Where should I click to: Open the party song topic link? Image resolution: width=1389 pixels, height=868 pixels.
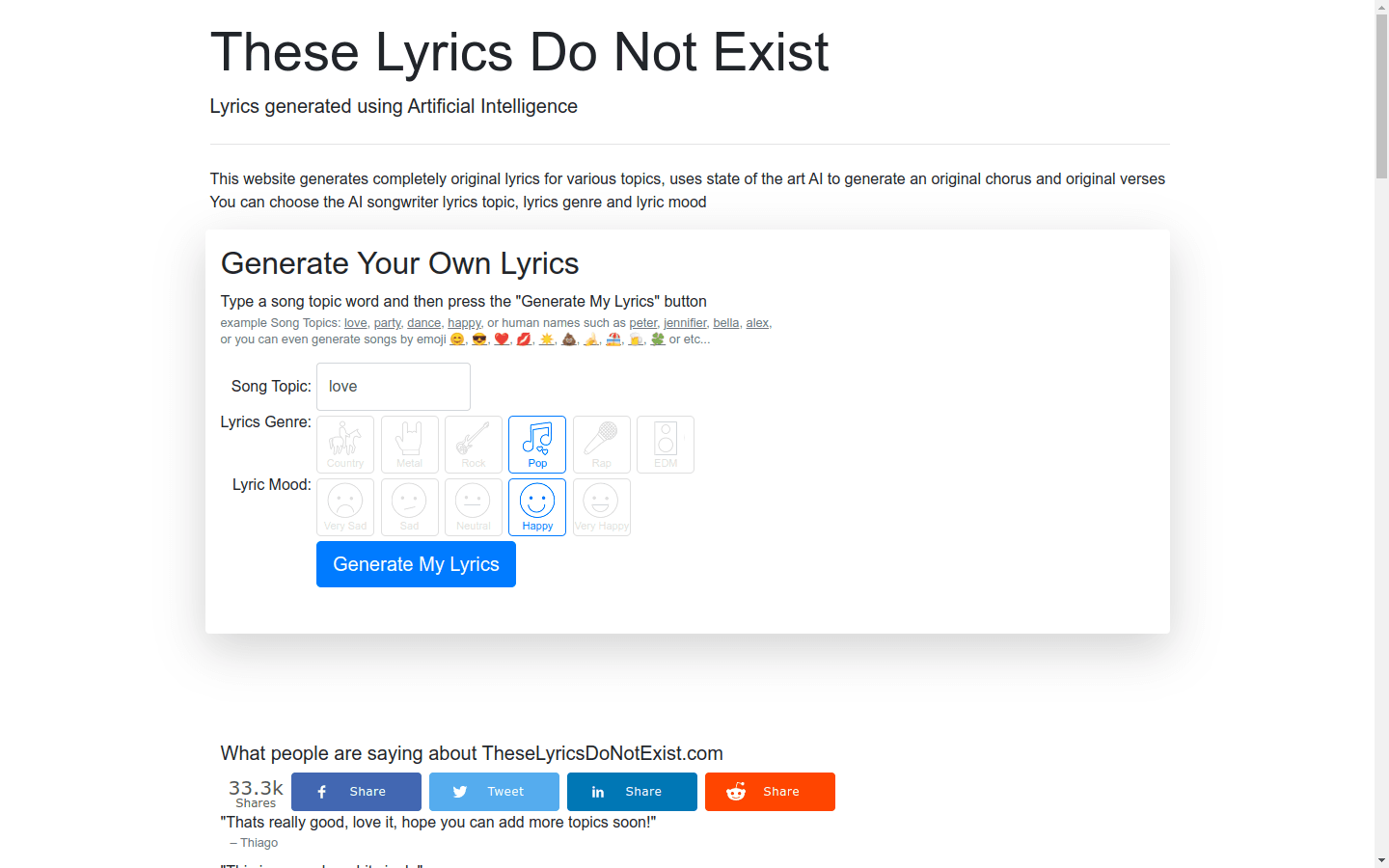387,322
